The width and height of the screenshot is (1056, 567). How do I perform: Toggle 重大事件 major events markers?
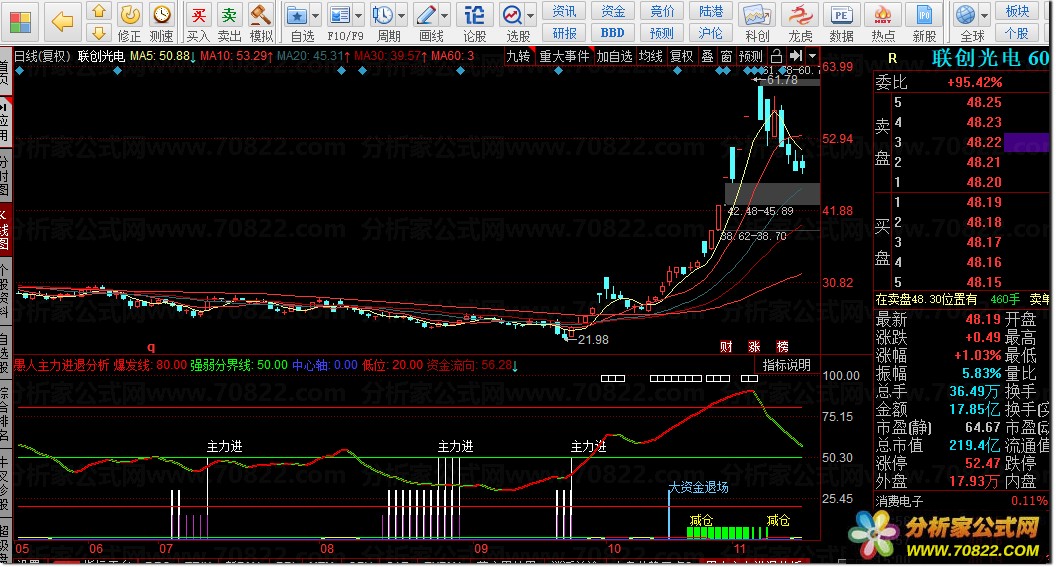coord(564,56)
